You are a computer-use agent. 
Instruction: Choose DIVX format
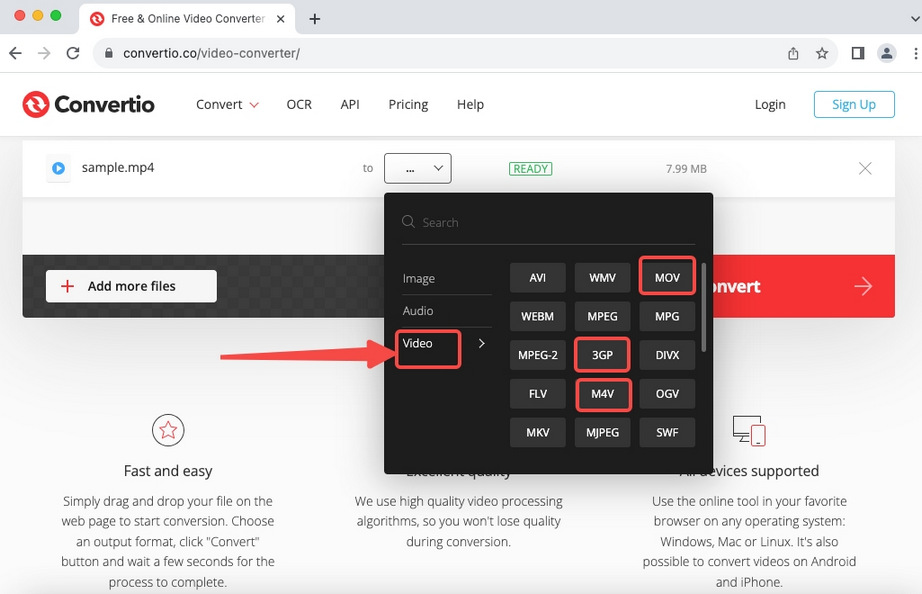[x=667, y=355]
